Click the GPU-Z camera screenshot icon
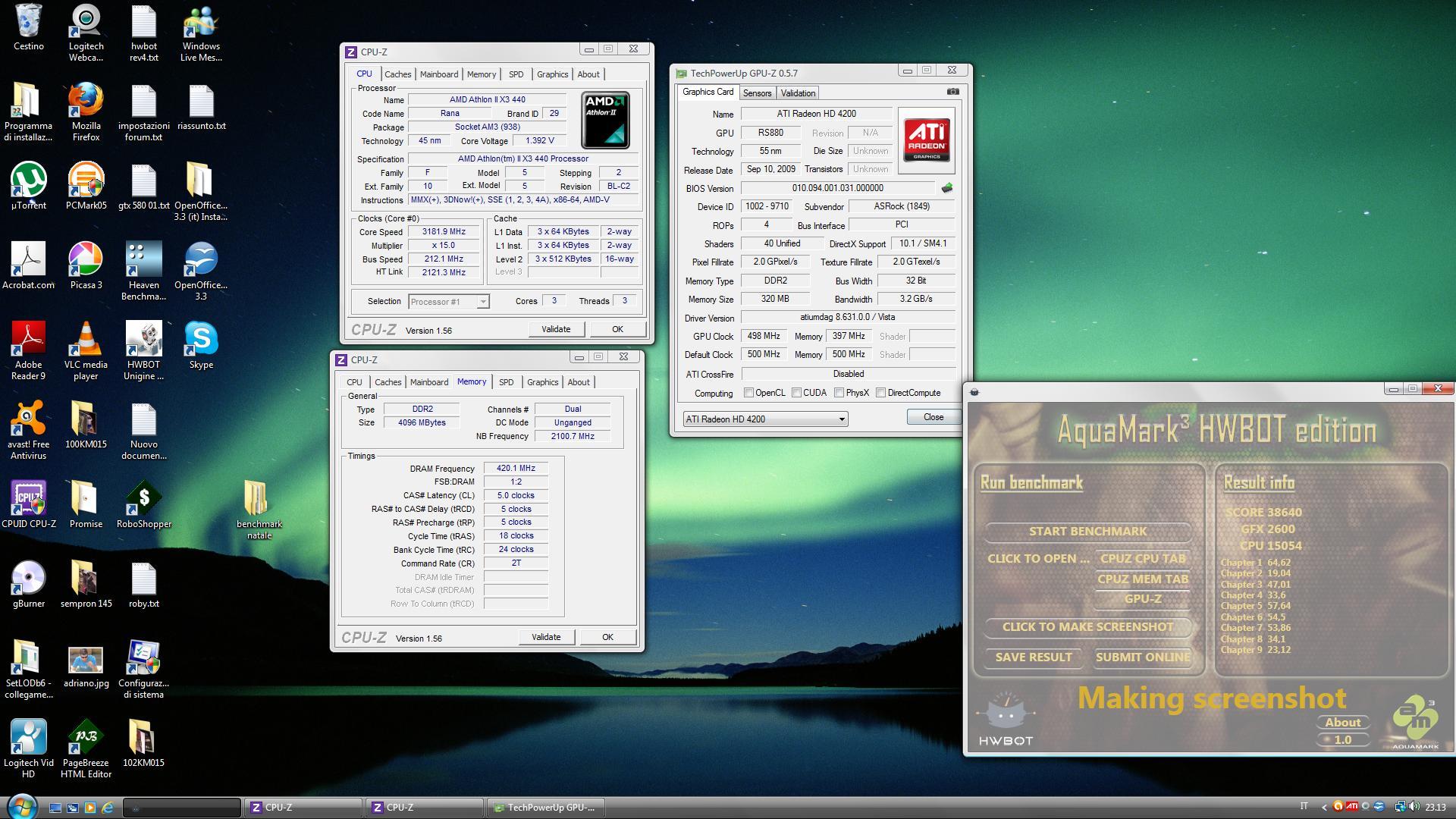The width and height of the screenshot is (1456, 819). tap(952, 92)
